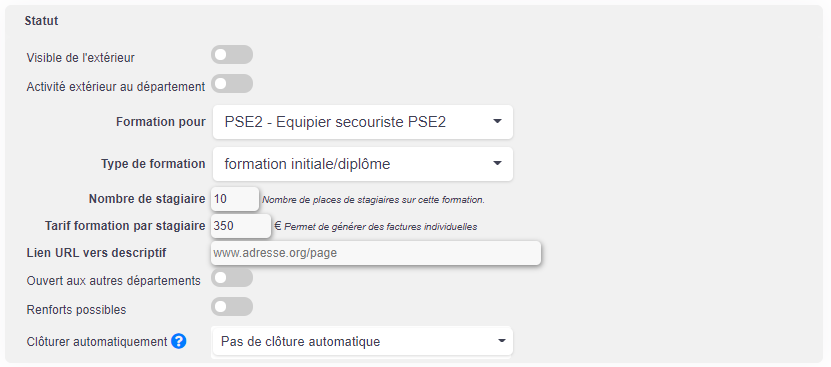Turn on Ouvert aux autres départements
Image resolution: width=831 pixels, height=367 pixels.
point(232,278)
